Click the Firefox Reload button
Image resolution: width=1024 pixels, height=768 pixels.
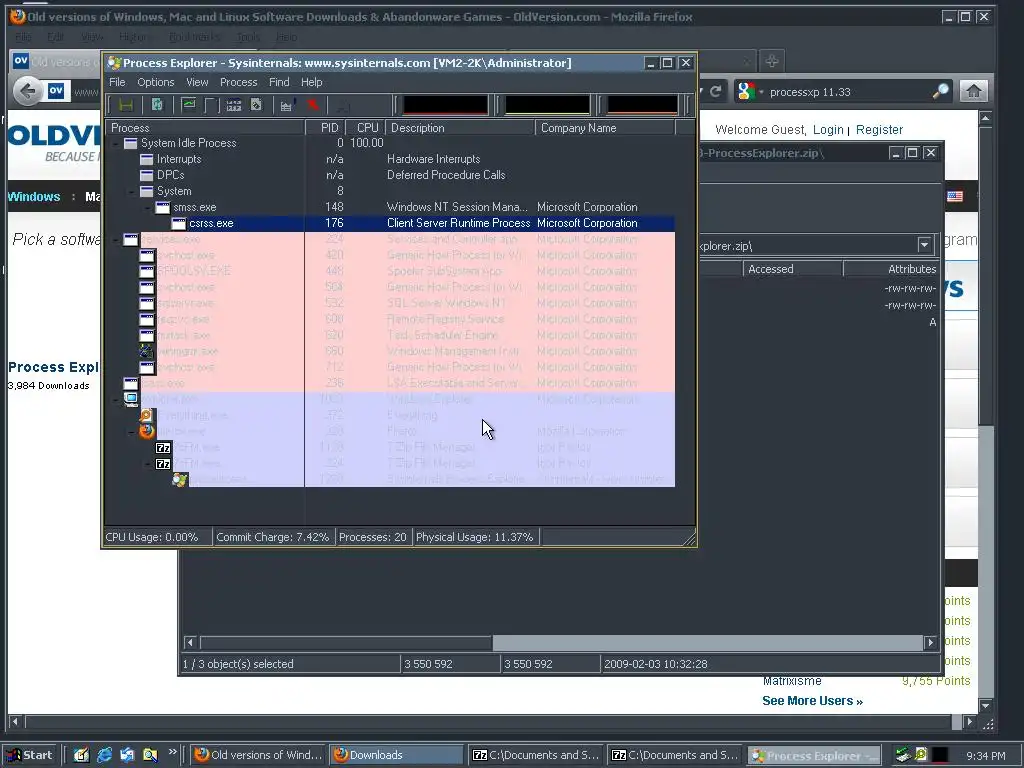pyautogui.click(x=716, y=91)
